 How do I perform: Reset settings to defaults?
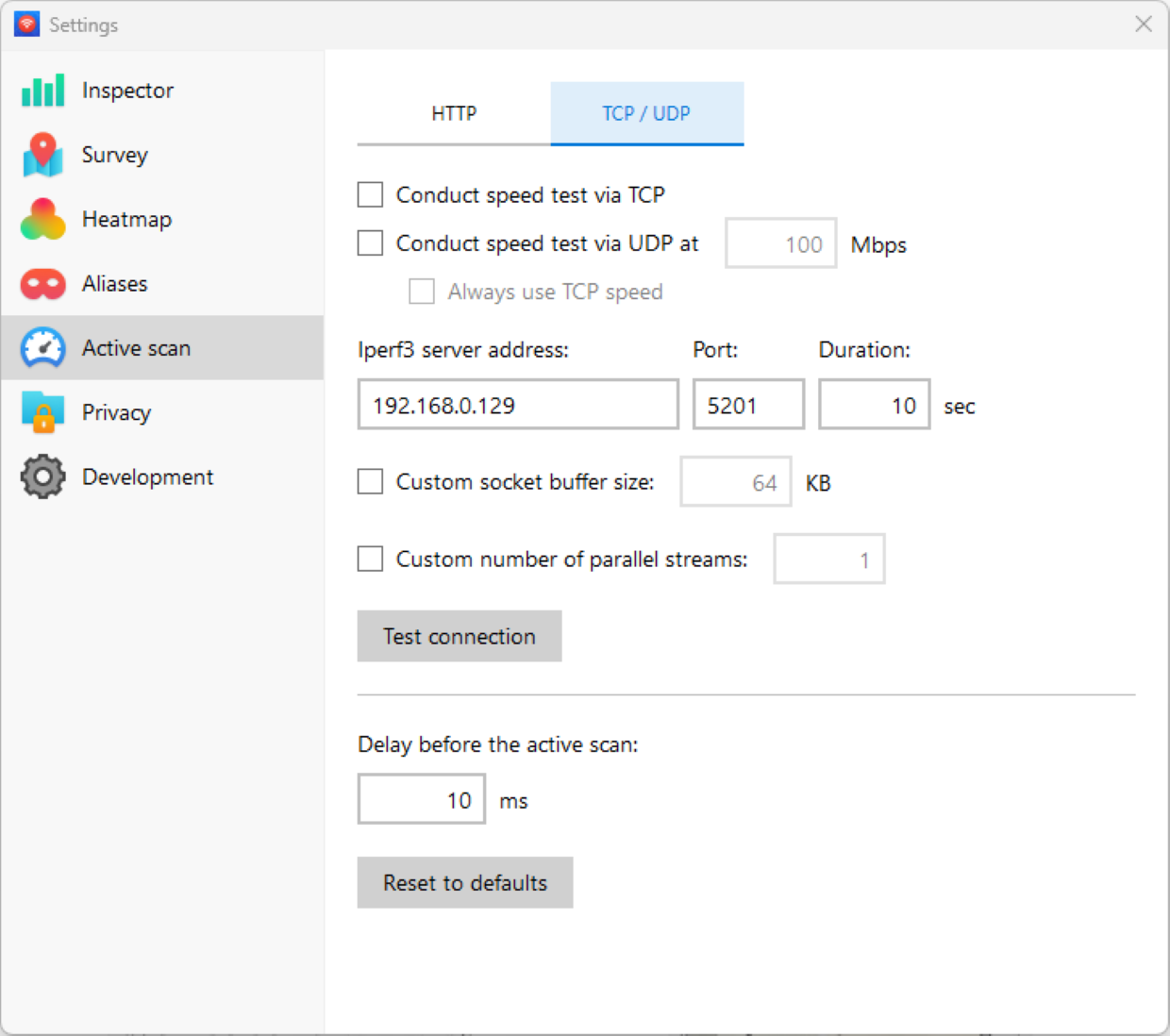pyautogui.click(x=464, y=882)
